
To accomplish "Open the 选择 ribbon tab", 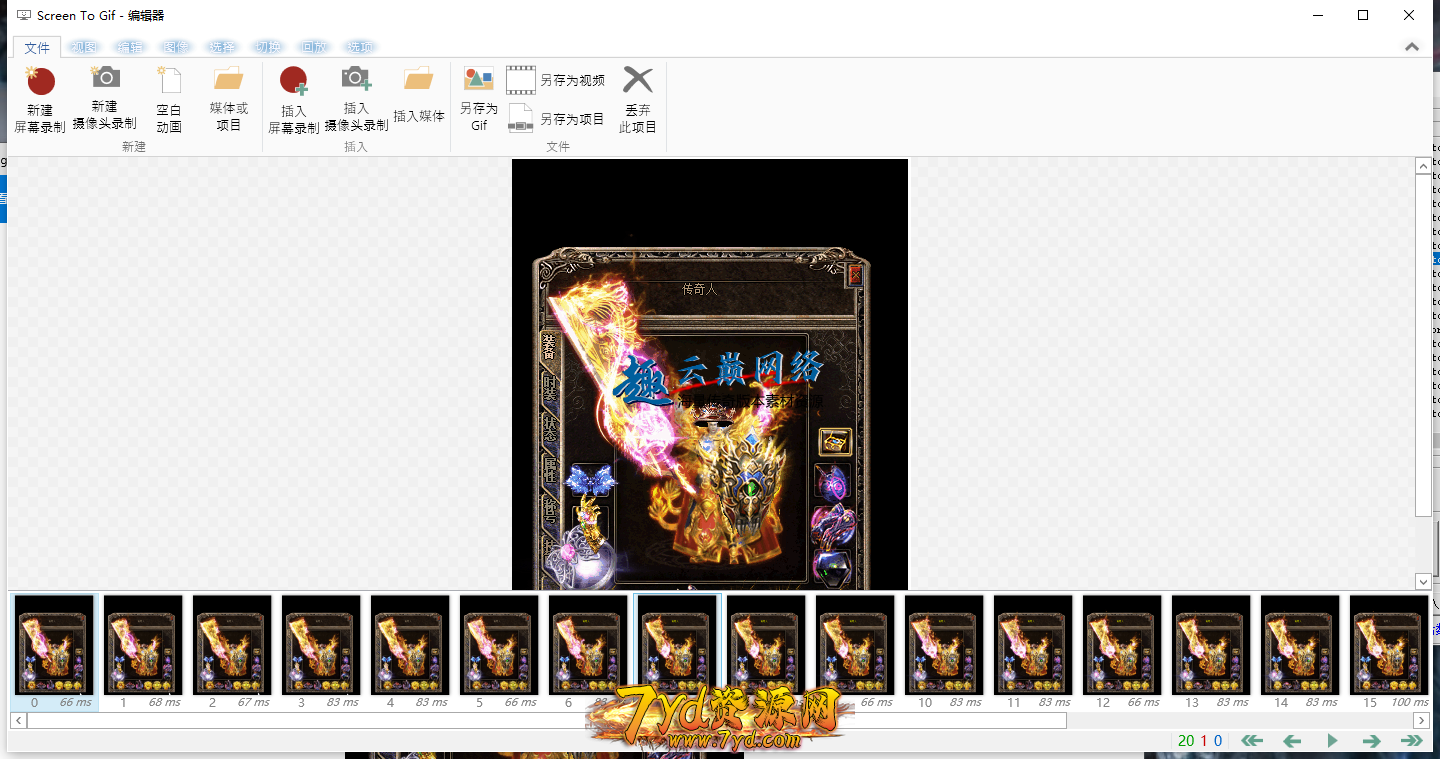I will 222,47.
